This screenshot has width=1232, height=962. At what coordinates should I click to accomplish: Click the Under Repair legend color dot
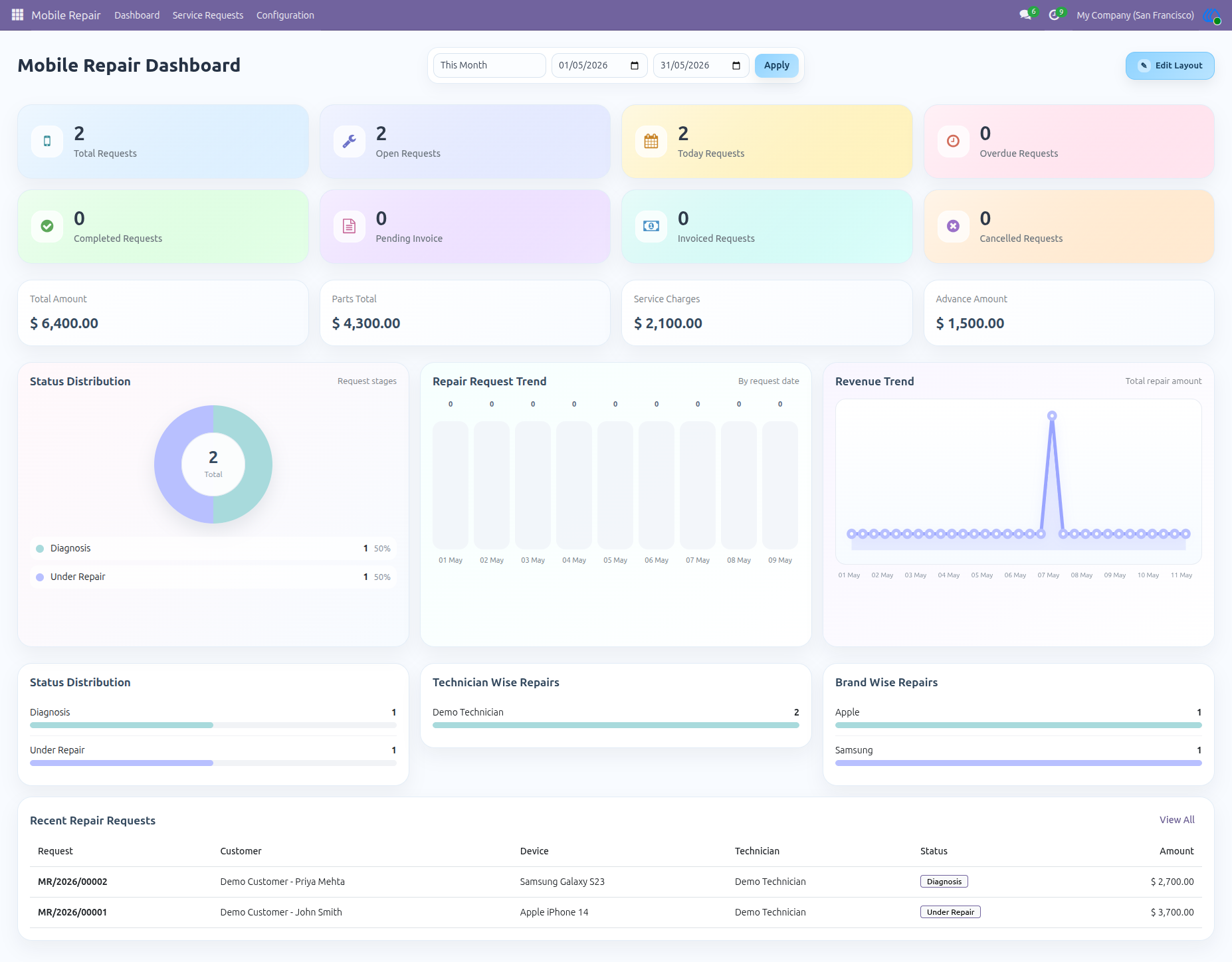[x=40, y=577]
